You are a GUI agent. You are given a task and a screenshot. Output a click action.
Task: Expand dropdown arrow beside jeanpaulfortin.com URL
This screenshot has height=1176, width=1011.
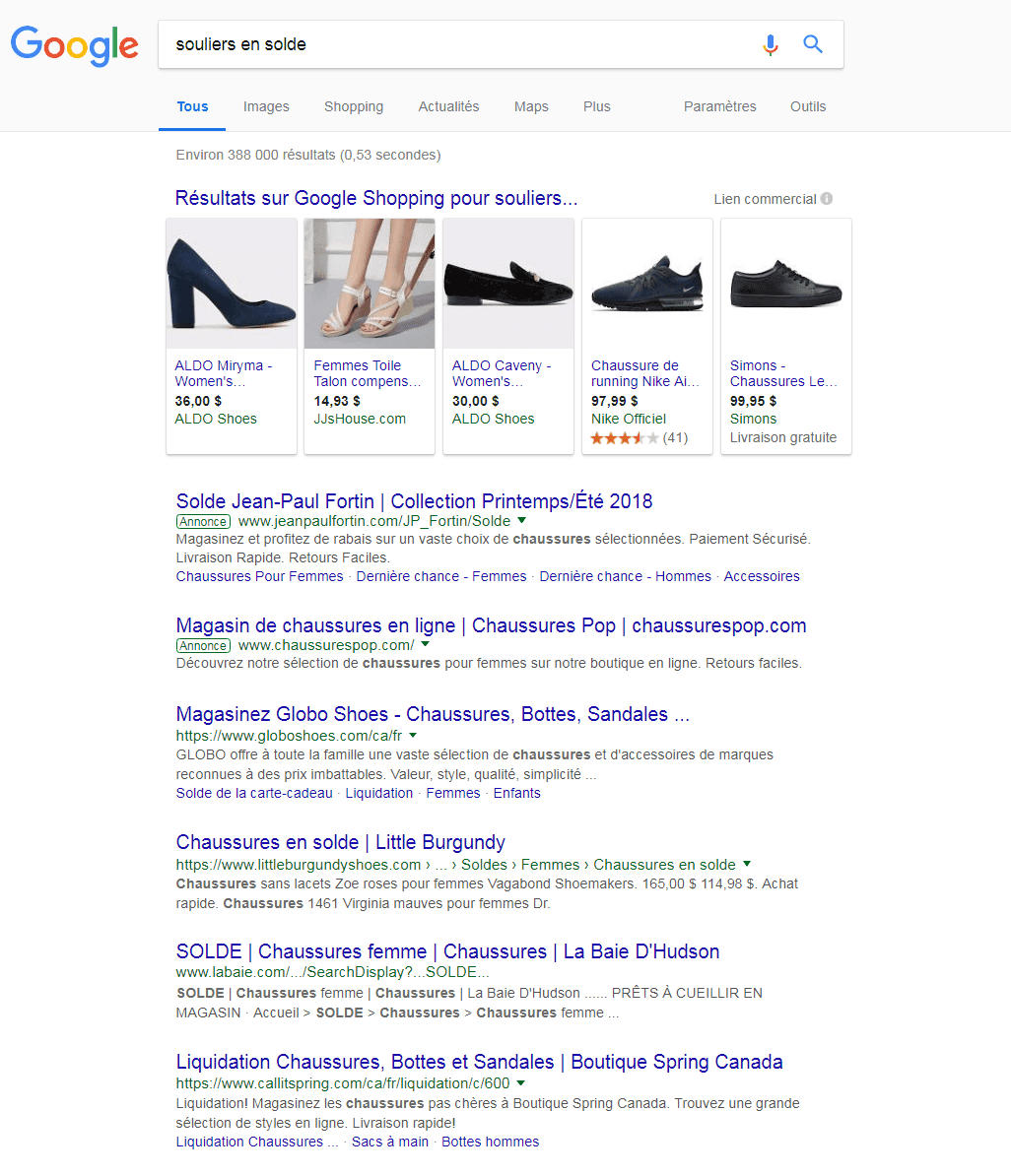point(522,520)
